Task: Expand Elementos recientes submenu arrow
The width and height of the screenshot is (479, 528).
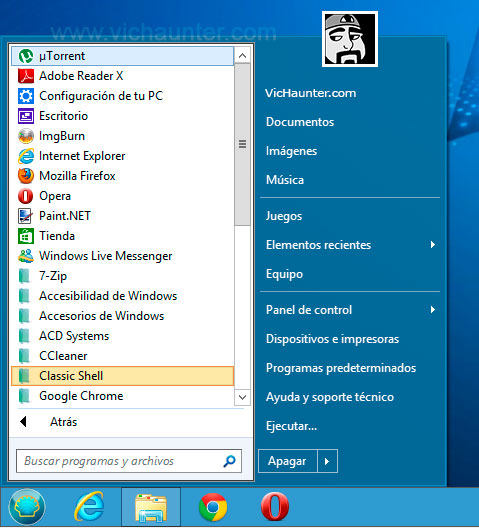Action: 433,245
